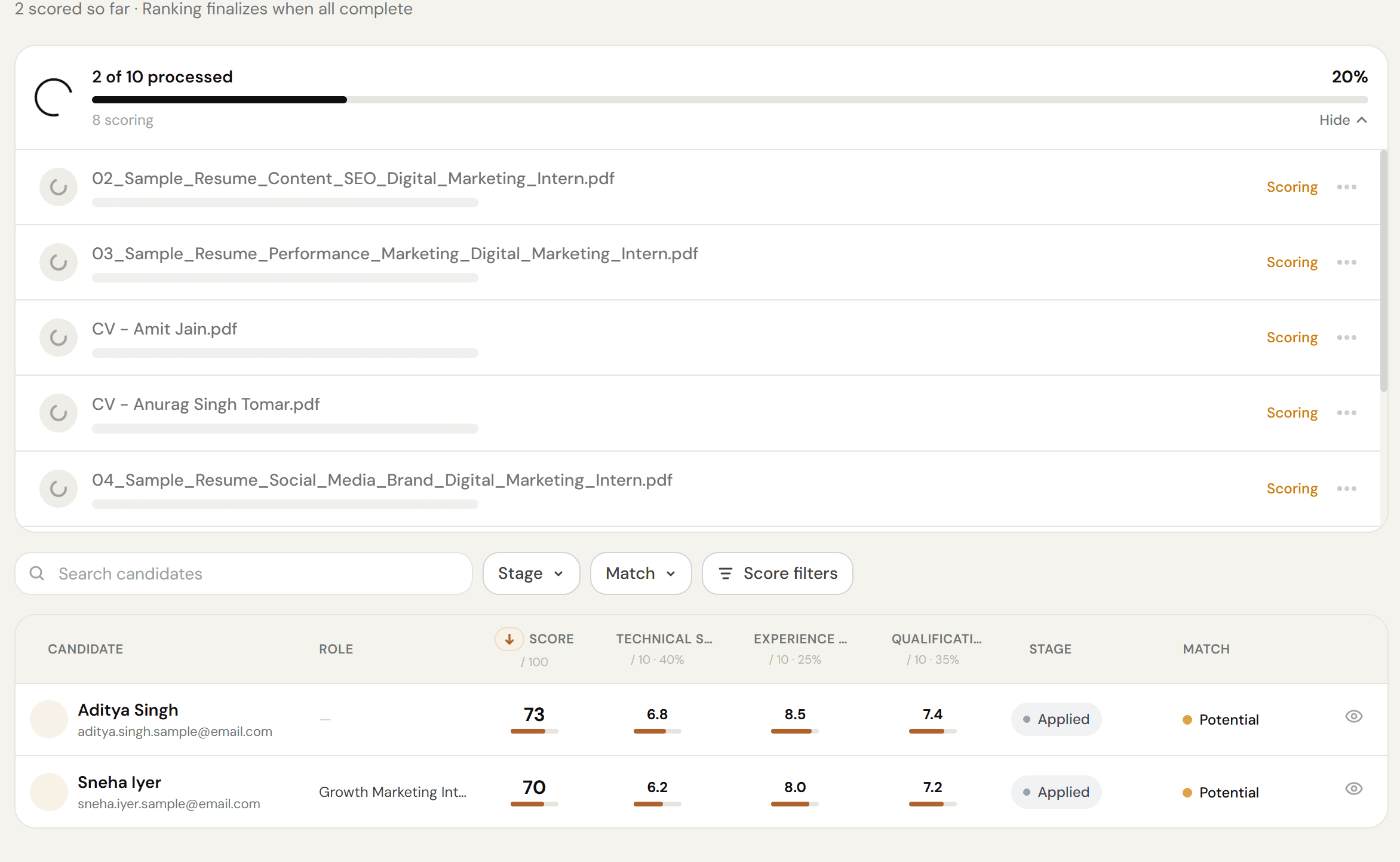
Task: Collapse the processing list with Hide
Action: pyautogui.click(x=1343, y=120)
